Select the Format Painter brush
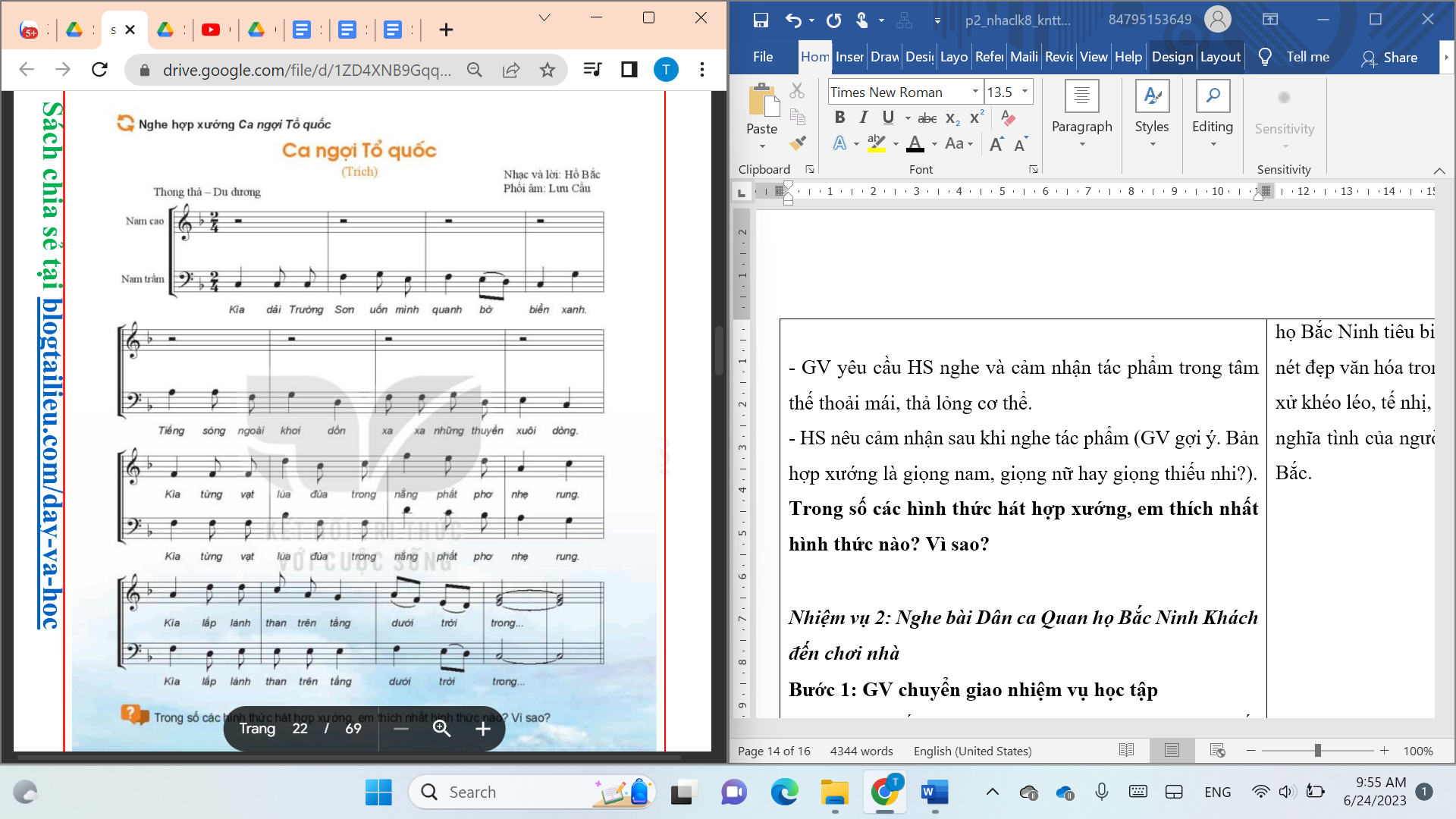 point(797,142)
